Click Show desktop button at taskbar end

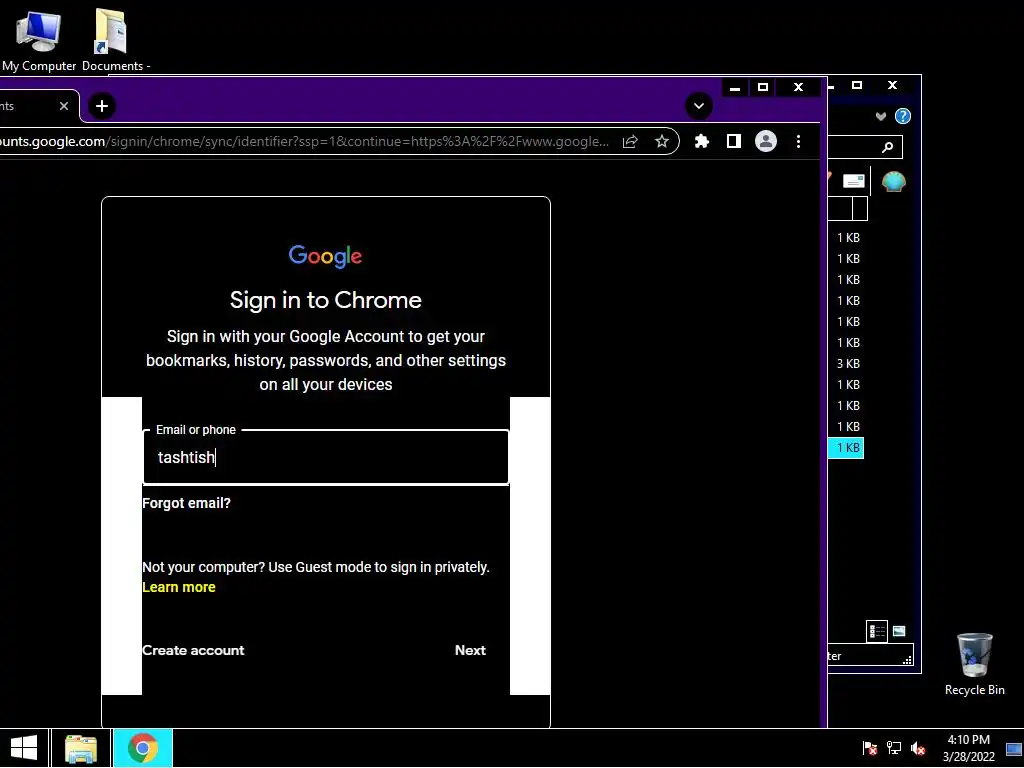pos(1014,748)
